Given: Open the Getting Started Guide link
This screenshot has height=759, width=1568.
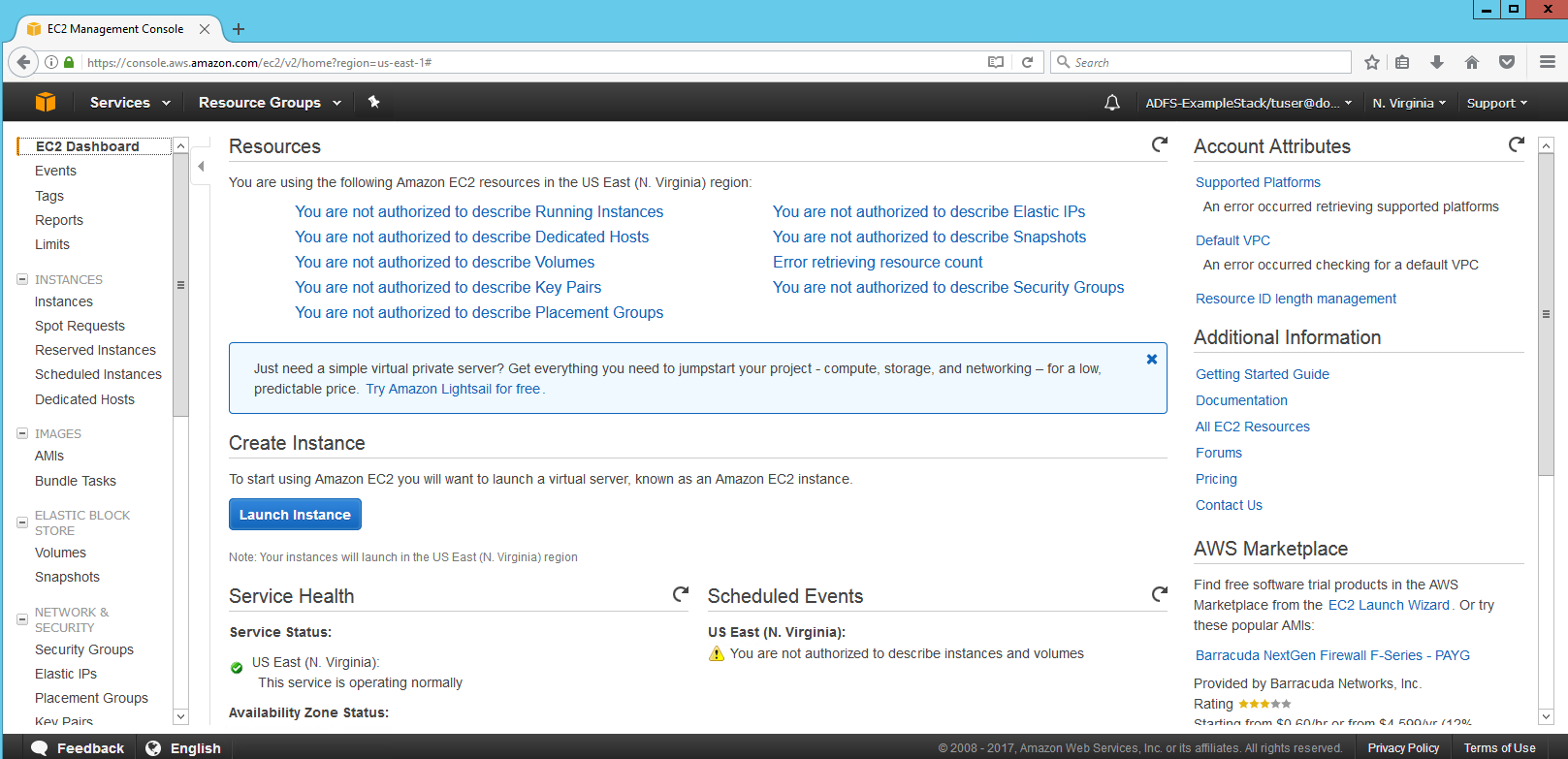Looking at the screenshot, I should (1263, 374).
